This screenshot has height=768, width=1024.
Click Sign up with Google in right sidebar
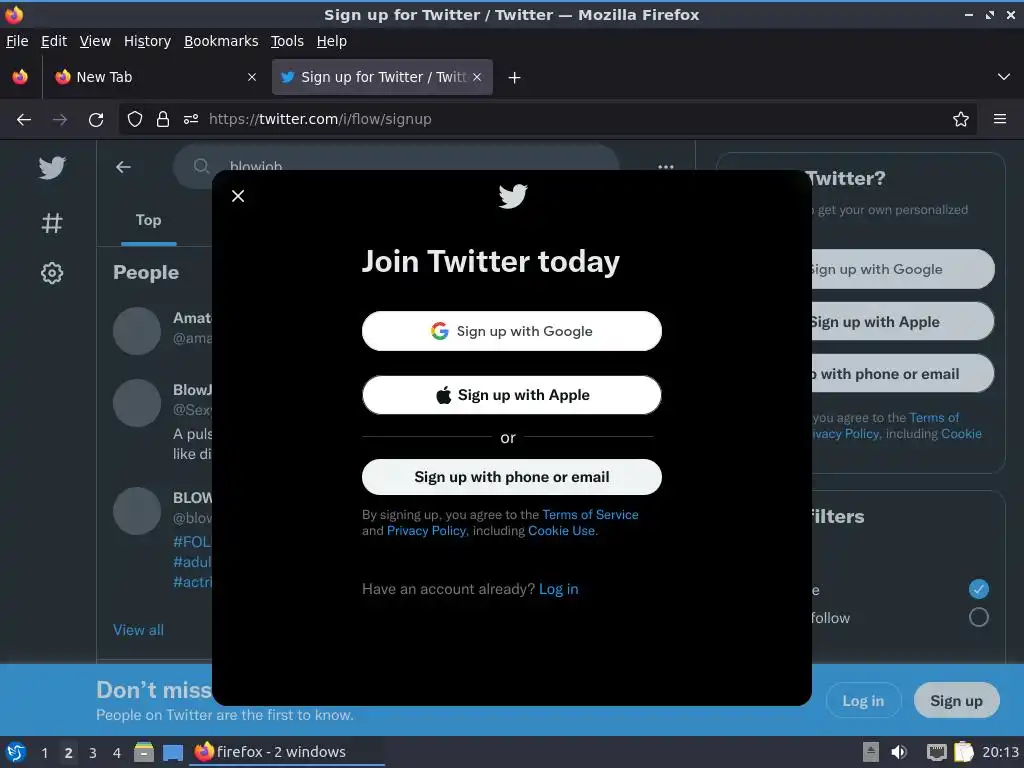[903, 269]
